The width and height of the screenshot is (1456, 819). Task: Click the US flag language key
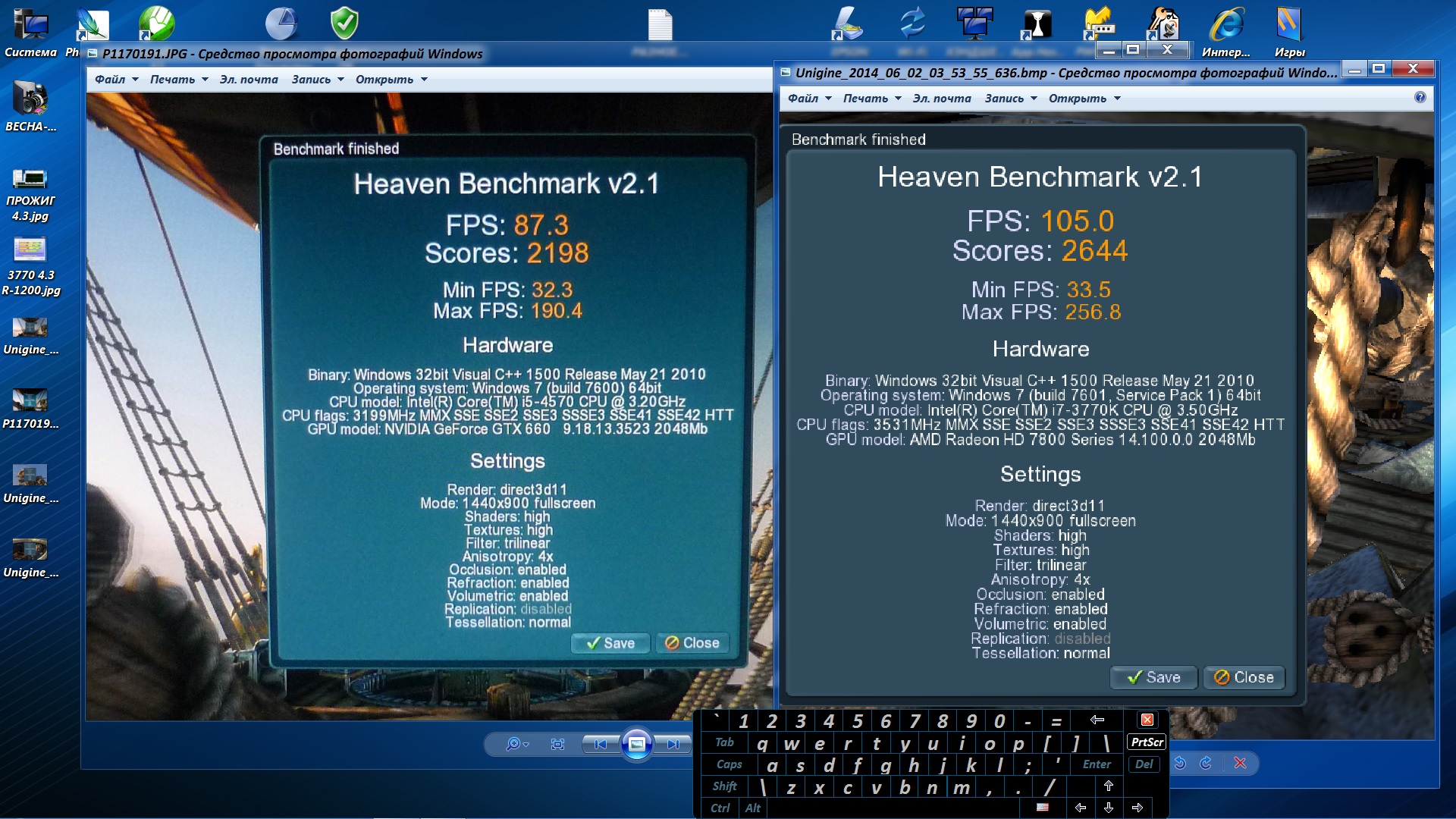tap(1043, 808)
